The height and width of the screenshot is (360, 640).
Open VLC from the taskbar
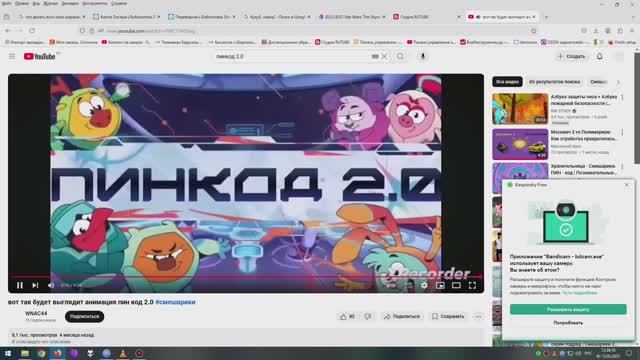coord(123,353)
